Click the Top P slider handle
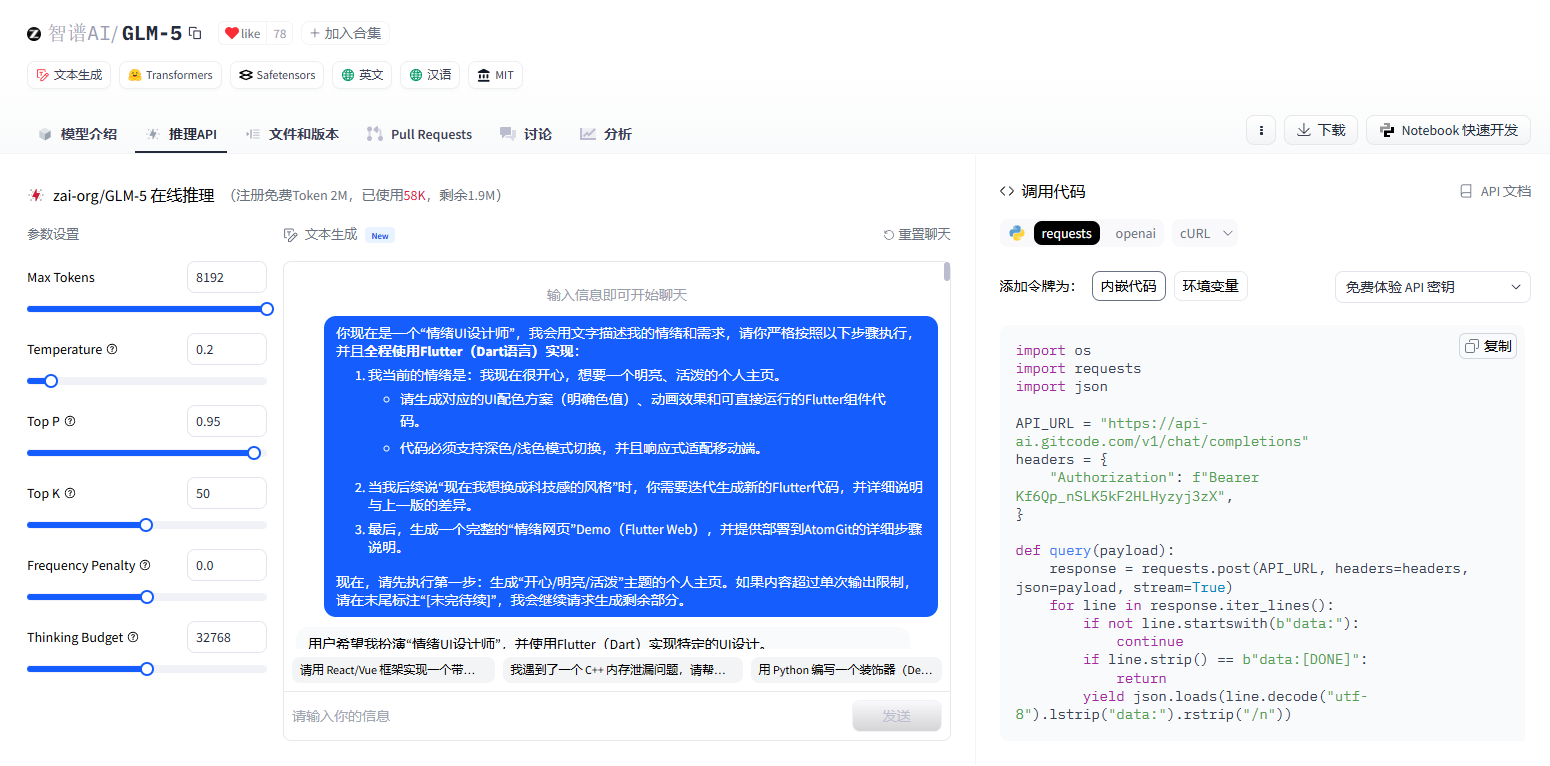1550x766 pixels. pyautogui.click(x=254, y=453)
